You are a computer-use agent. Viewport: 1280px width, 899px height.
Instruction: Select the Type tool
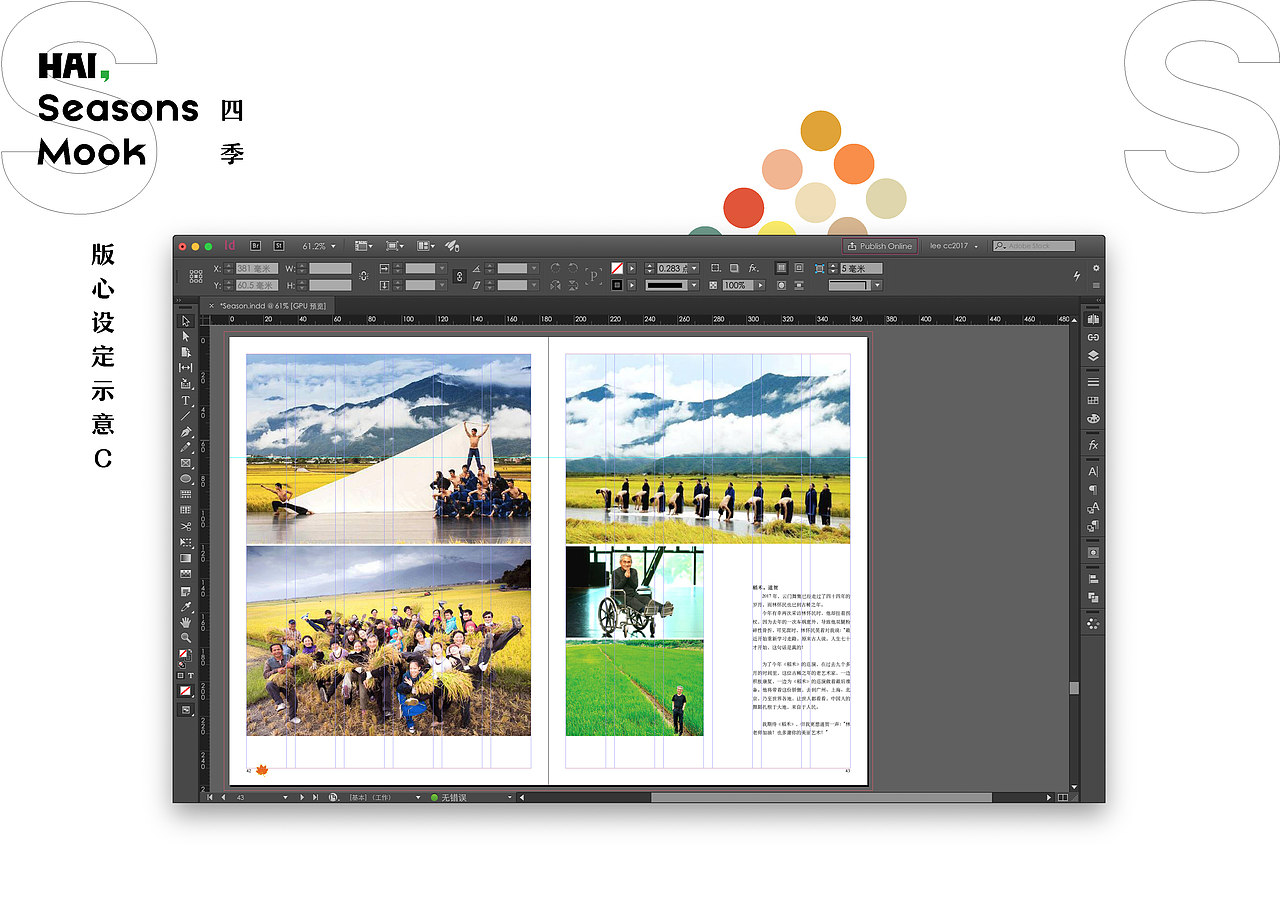(186, 400)
